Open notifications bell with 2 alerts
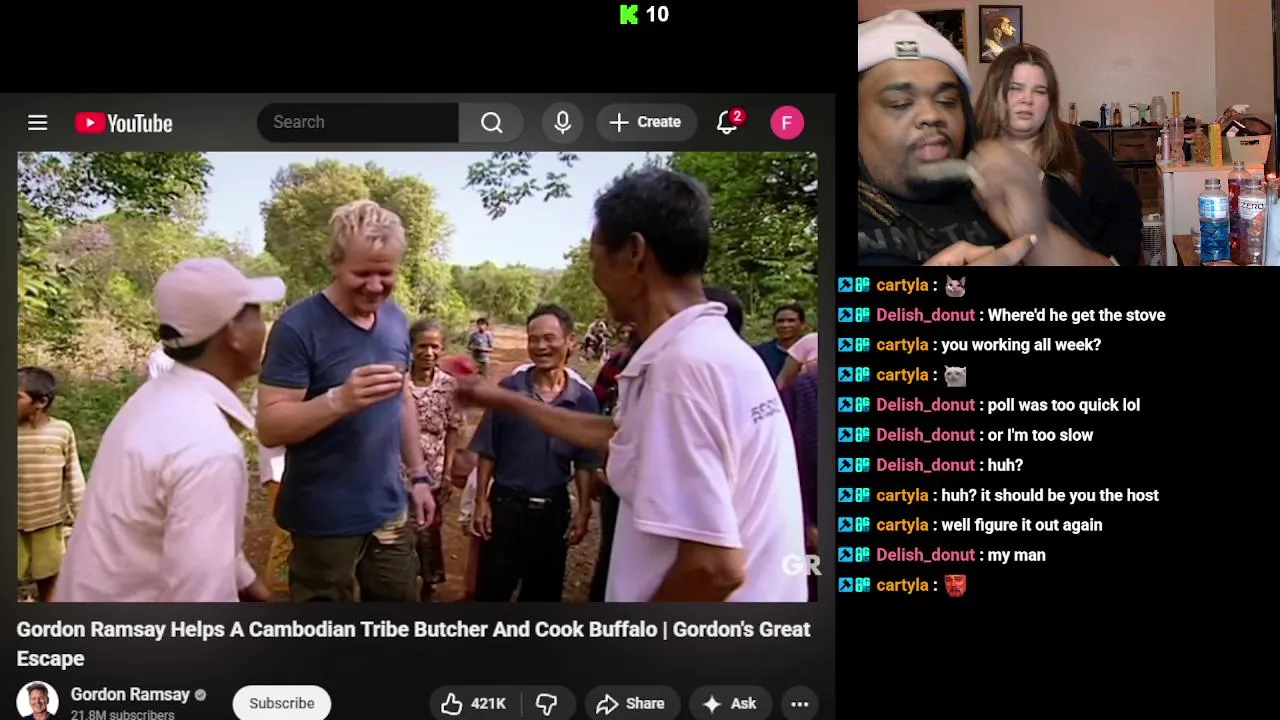Viewport: 1280px width, 720px height. click(x=728, y=122)
